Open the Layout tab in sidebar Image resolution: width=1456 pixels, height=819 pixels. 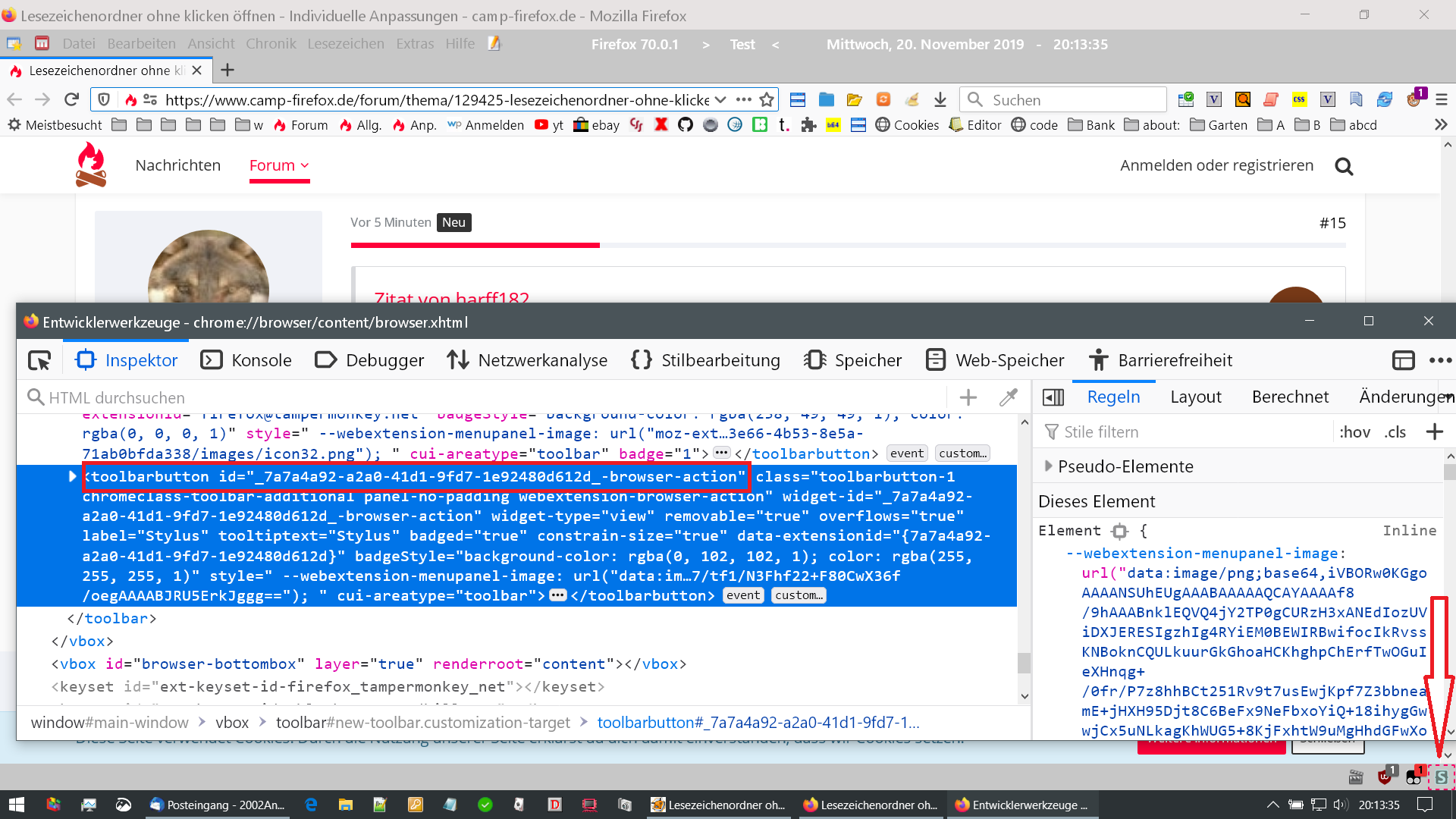[1195, 397]
